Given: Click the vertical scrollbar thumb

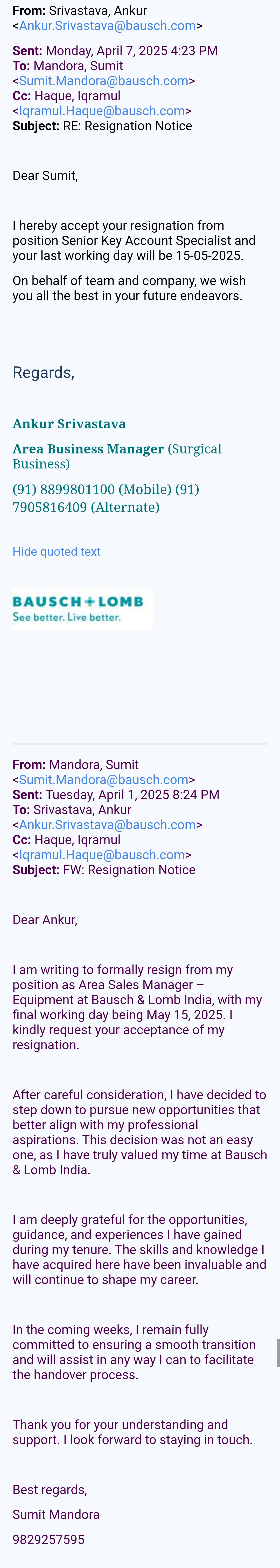Looking at the screenshot, I should [278, 1353].
